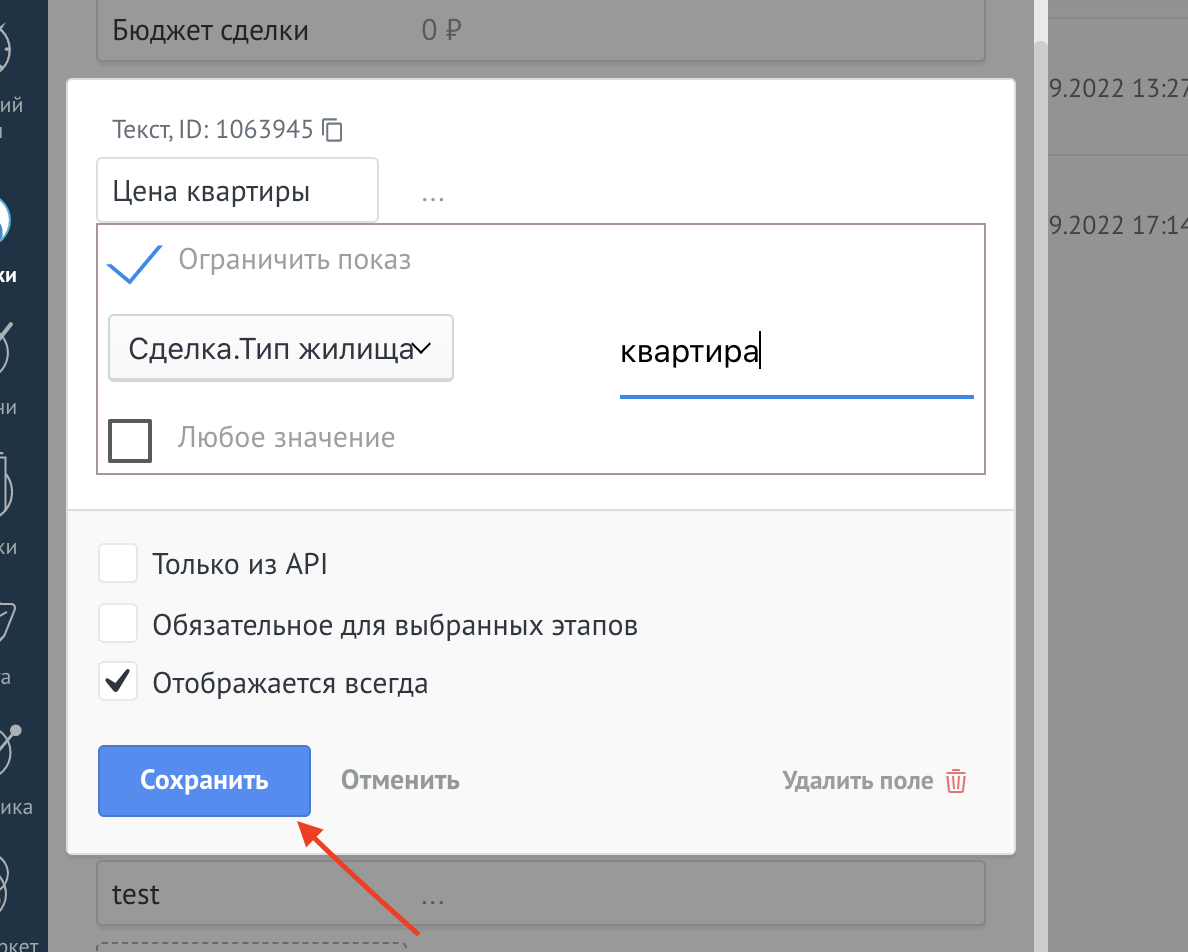Image resolution: width=1188 pixels, height=952 pixels.
Task: Check Обязательное для выбранных этапов
Action: point(118,626)
